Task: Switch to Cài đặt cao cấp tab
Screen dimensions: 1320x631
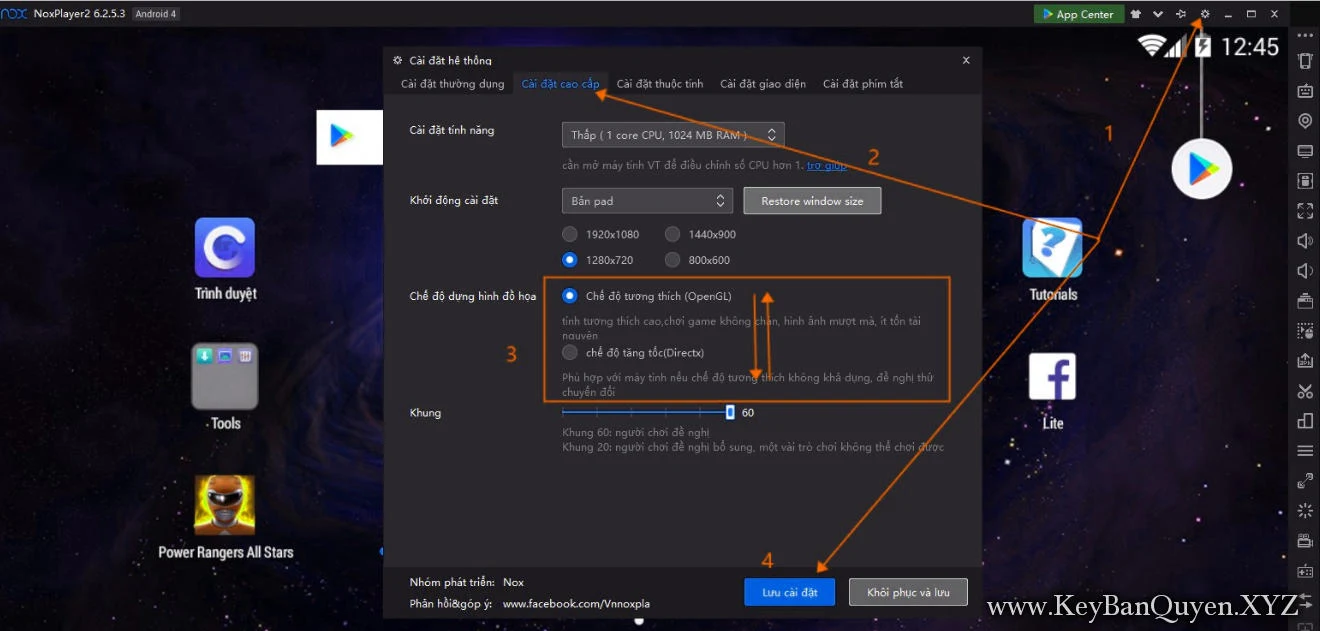Action: click(x=561, y=84)
